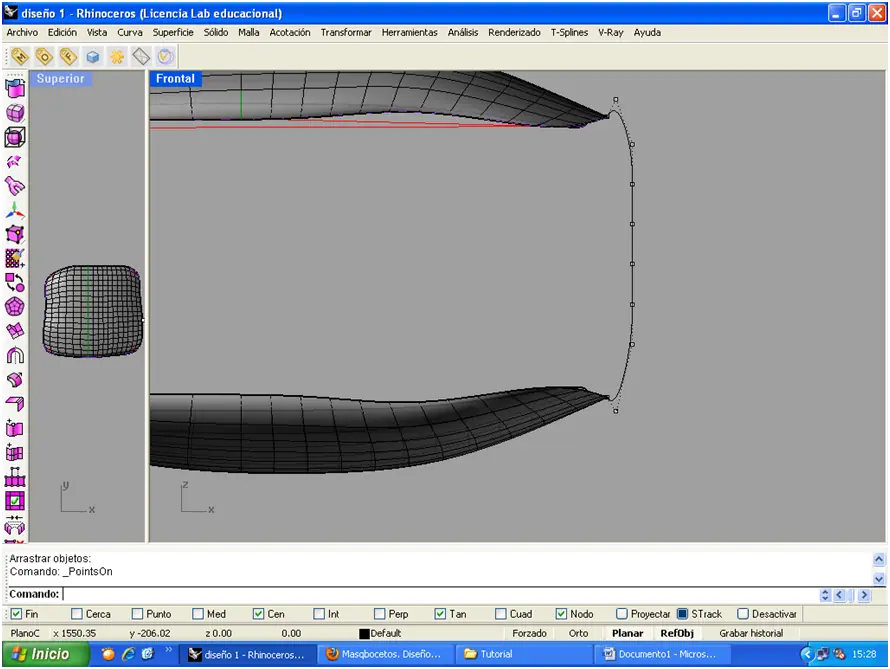Uncheck the Nodo object snap
Viewport: 890px width, 669px height.
pyautogui.click(x=561, y=614)
